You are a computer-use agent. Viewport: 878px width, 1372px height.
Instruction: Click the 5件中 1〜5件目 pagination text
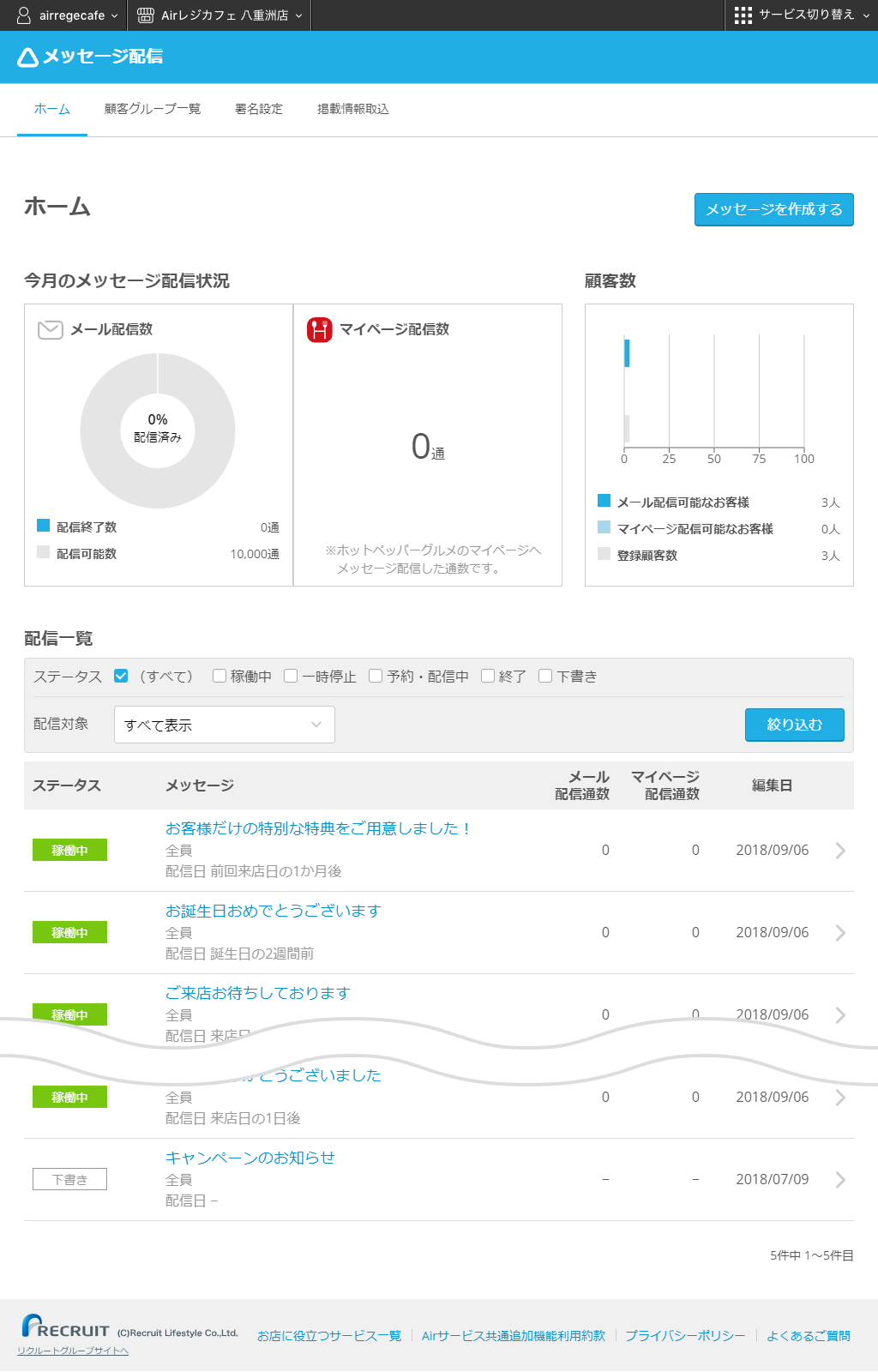[x=812, y=1255]
